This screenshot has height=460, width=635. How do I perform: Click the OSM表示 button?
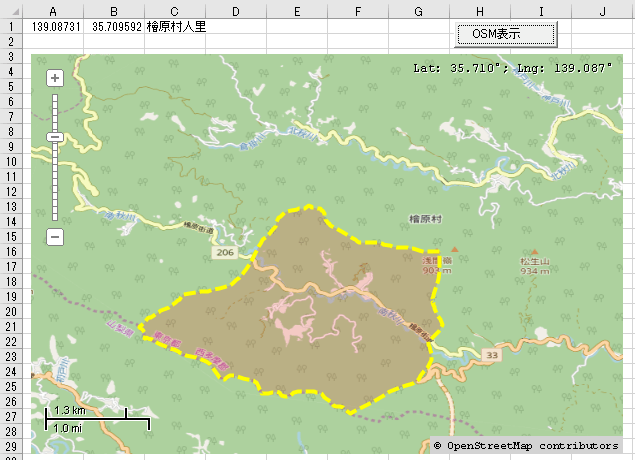pyautogui.click(x=505, y=34)
